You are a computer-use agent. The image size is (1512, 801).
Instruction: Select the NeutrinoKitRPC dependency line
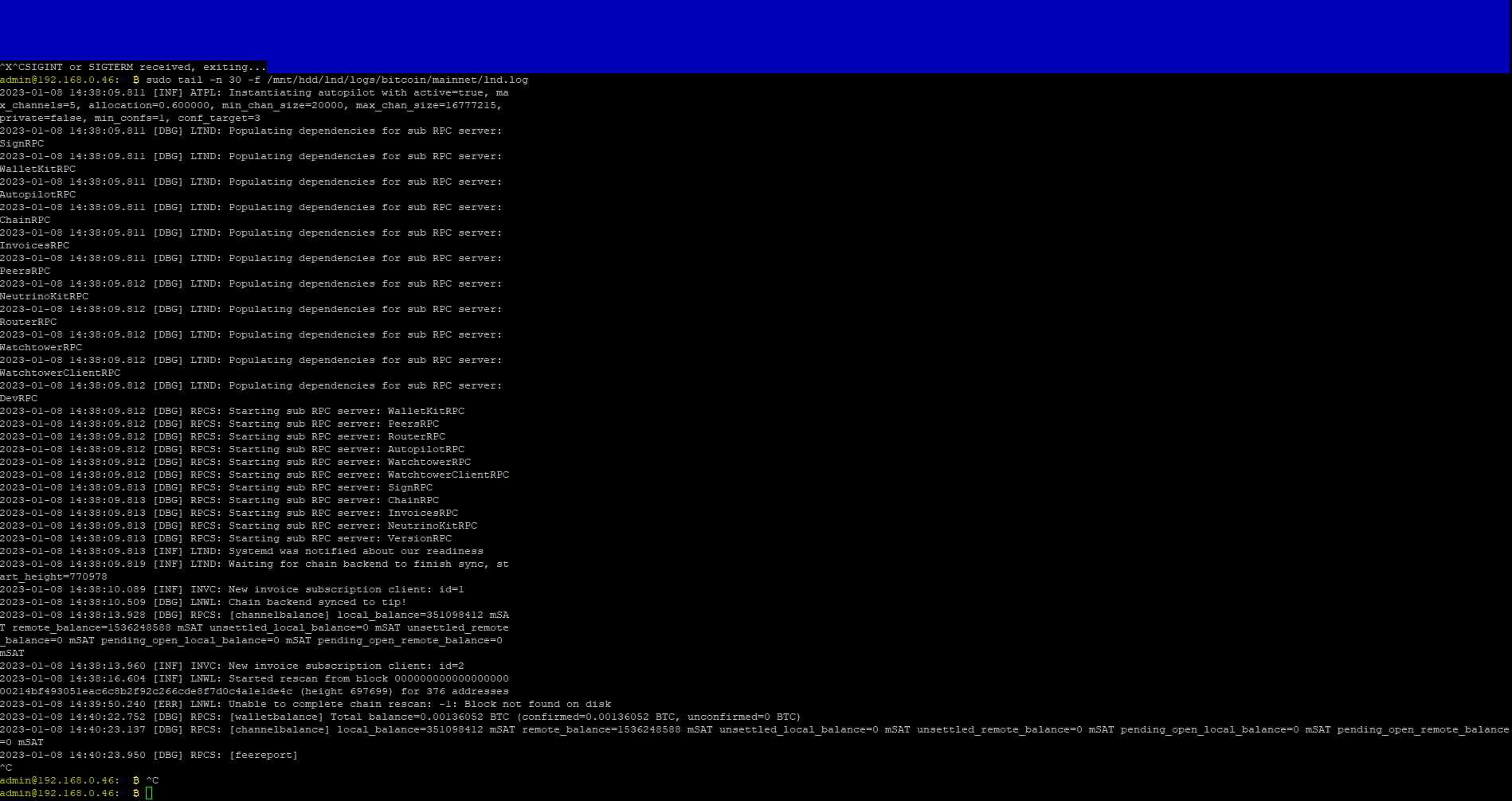(x=44, y=296)
